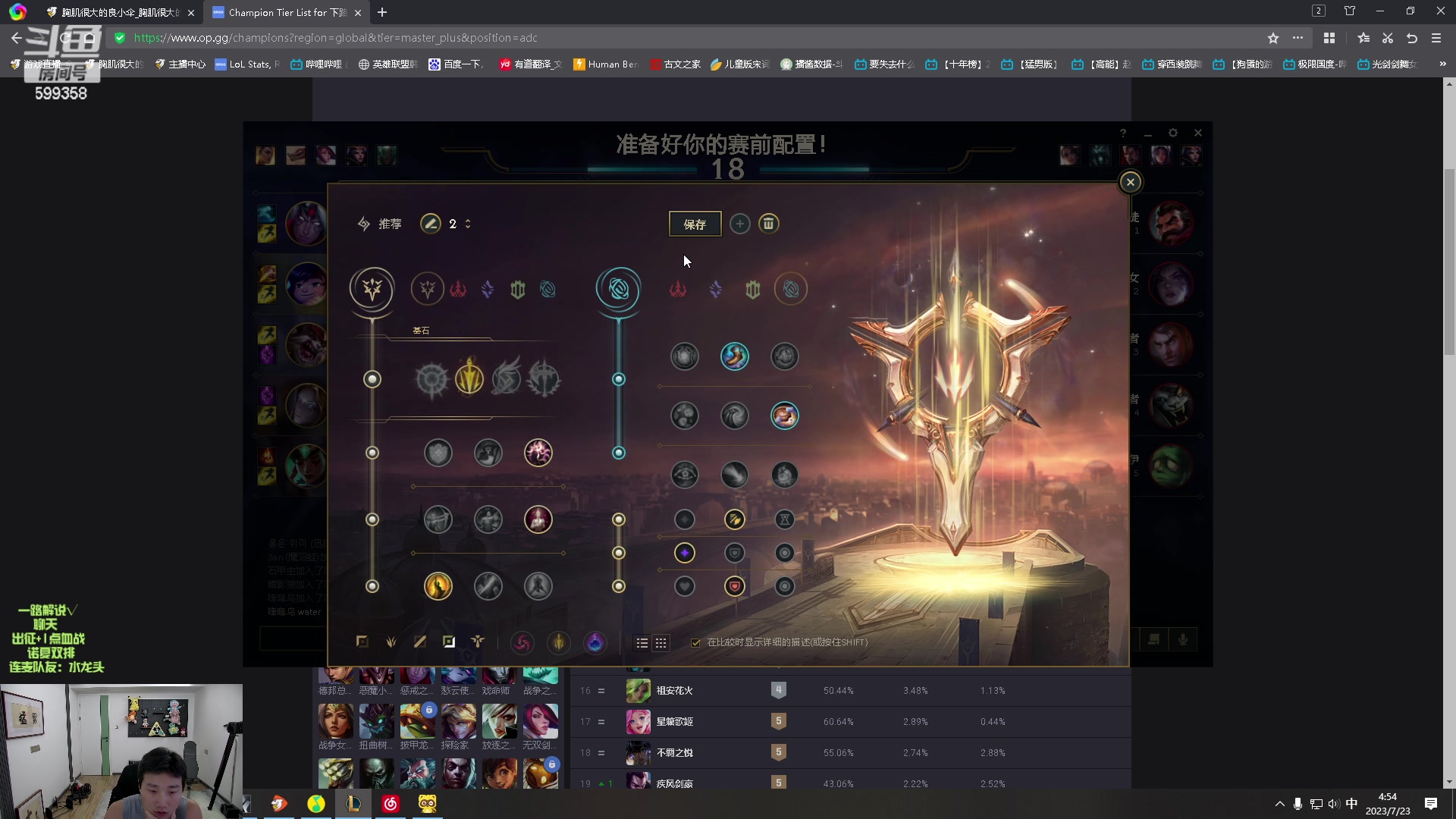
Task: Open the LoL Stats bookmark
Action: [247, 64]
